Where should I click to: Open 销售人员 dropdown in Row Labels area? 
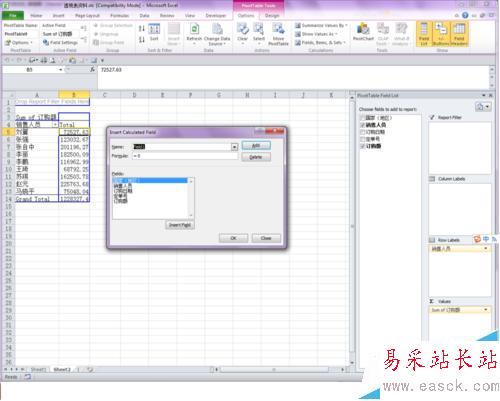[486, 249]
